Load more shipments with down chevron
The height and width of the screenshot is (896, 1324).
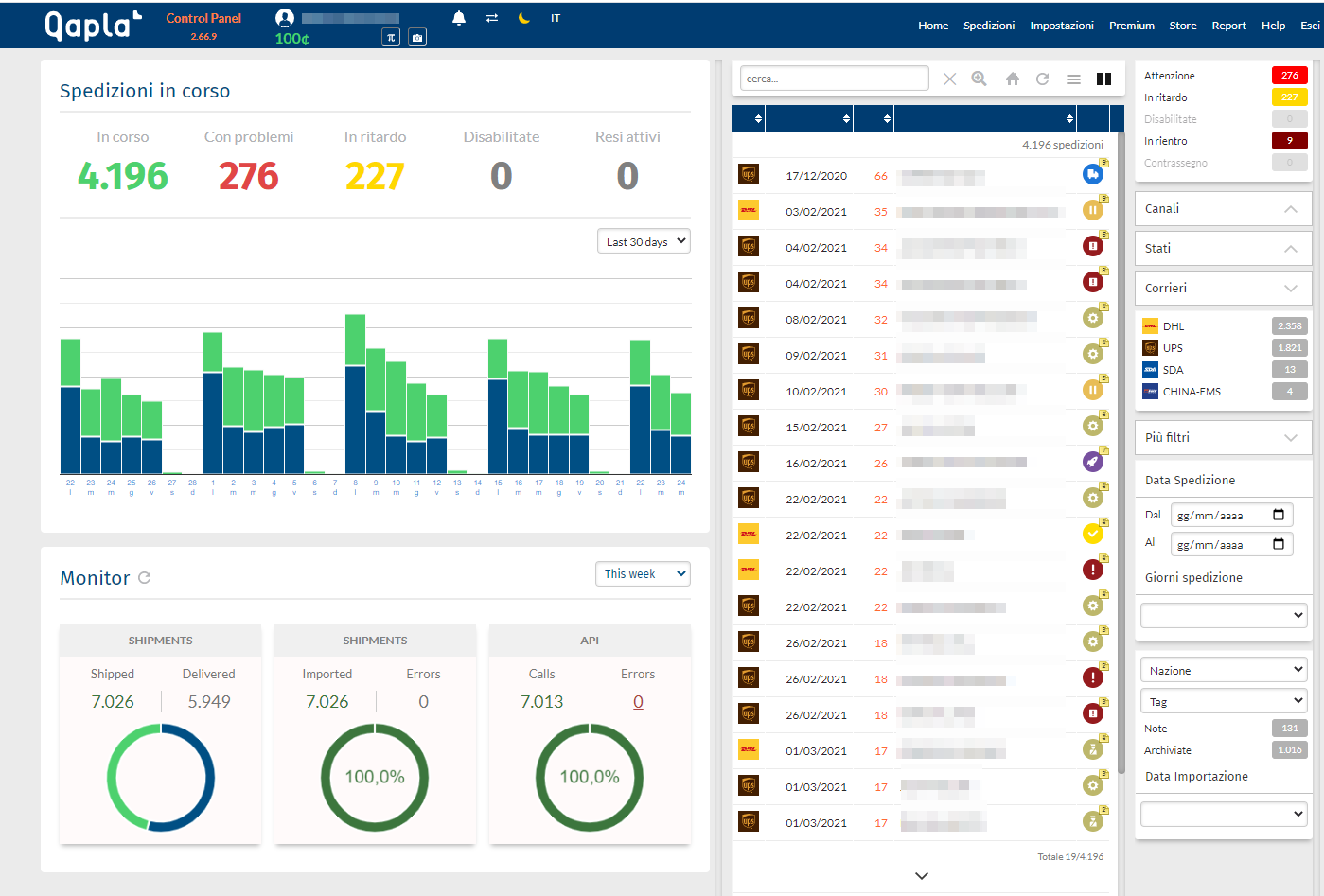922,876
